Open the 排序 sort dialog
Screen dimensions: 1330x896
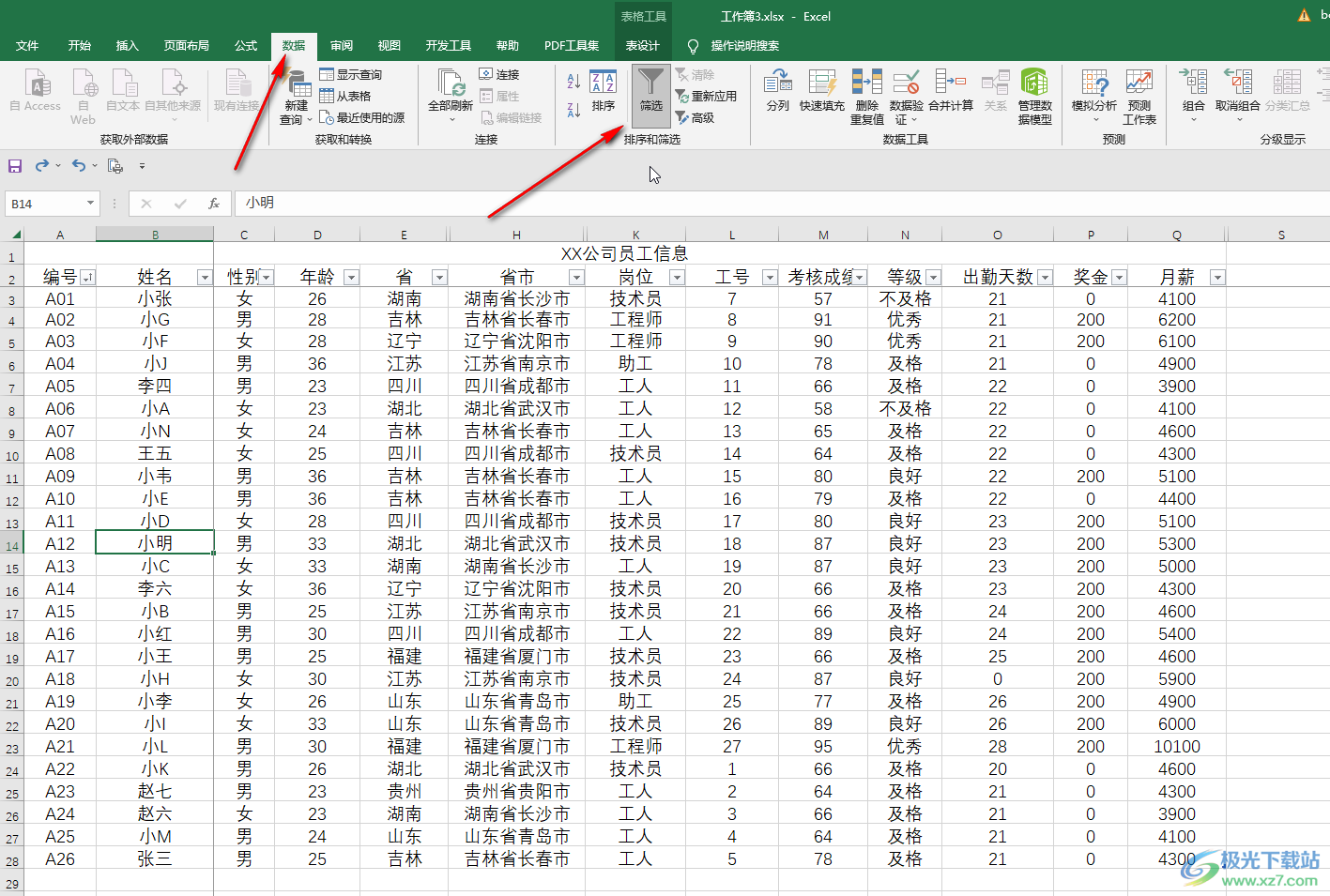coord(604,91)
